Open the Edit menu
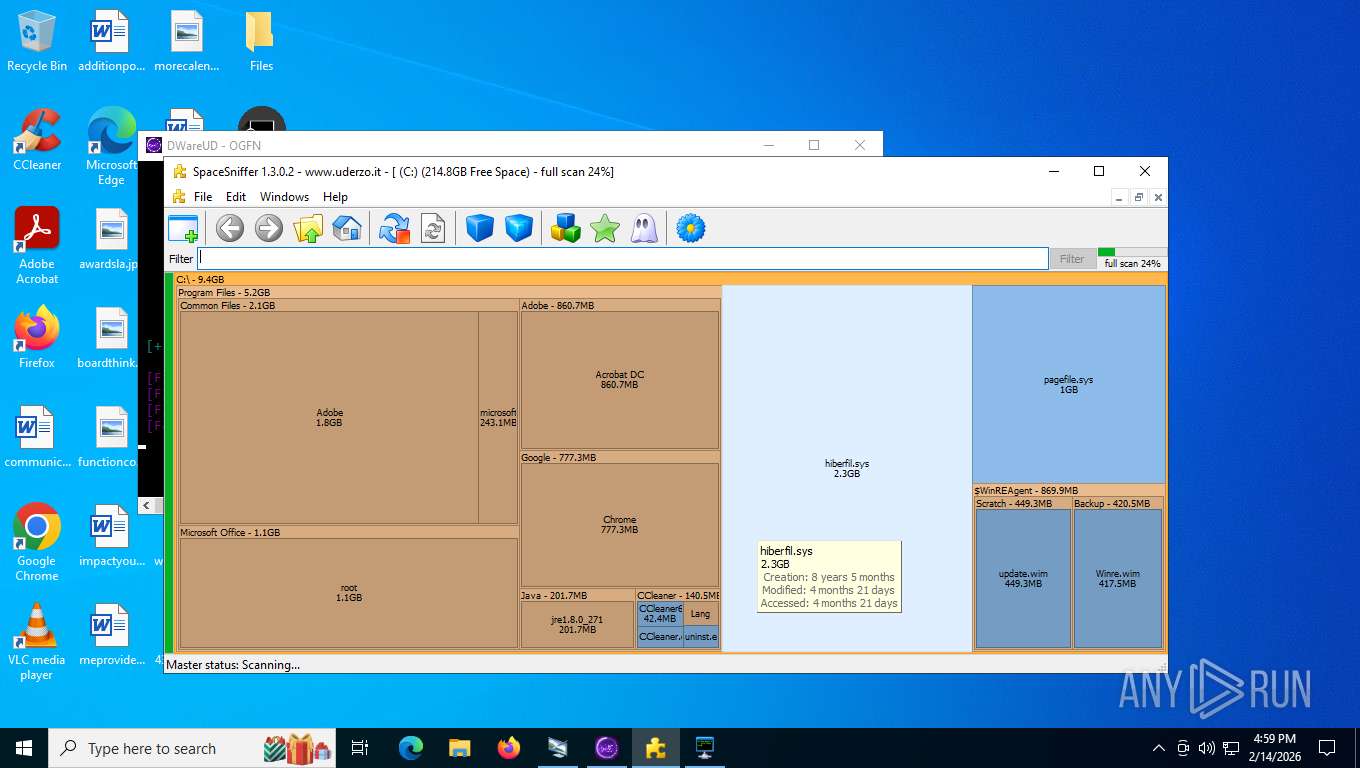 (x=236, y=197)
